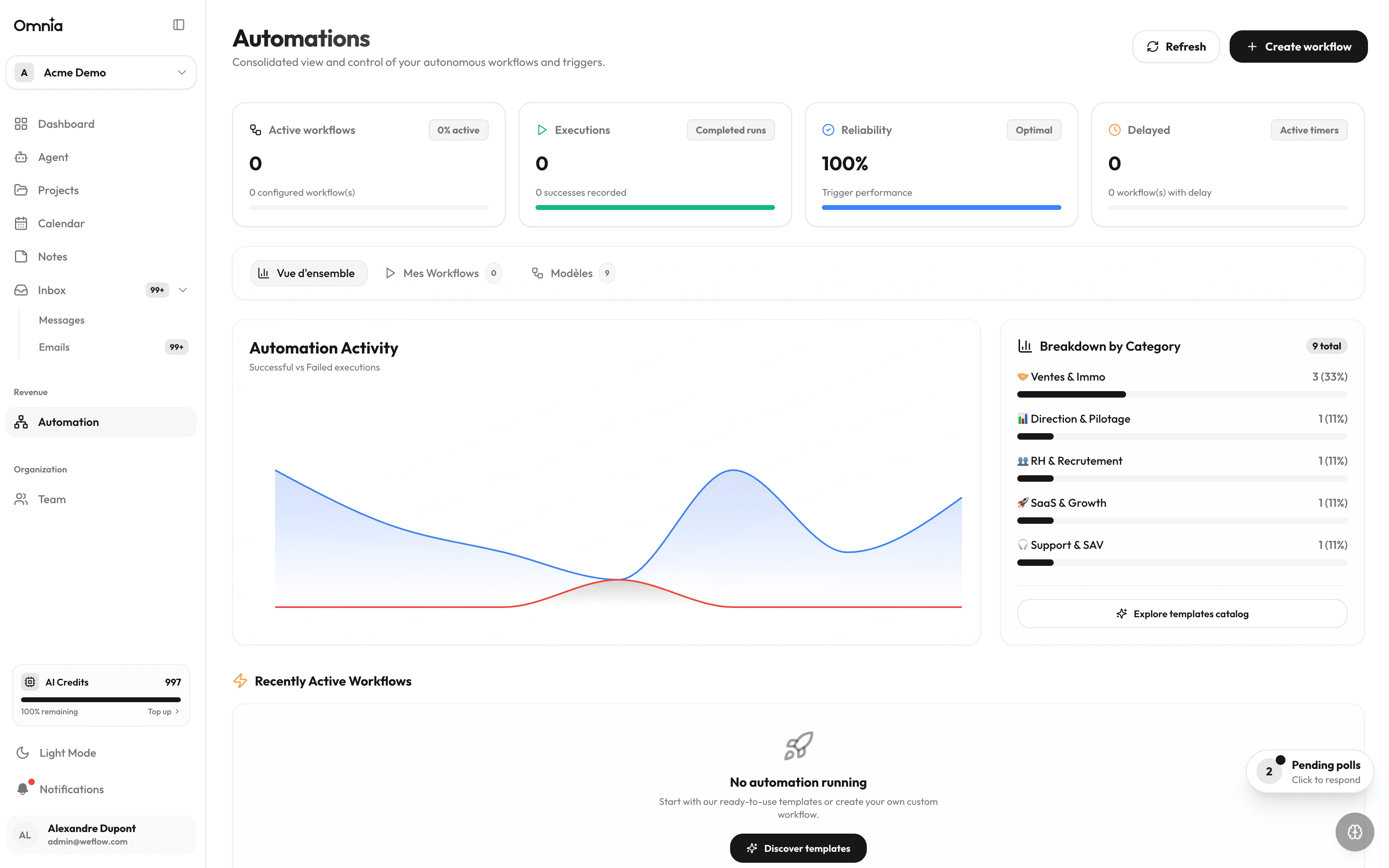Open the Notes page icon
The height and width of the screenshot is (868, 1389).
point(21,256)
